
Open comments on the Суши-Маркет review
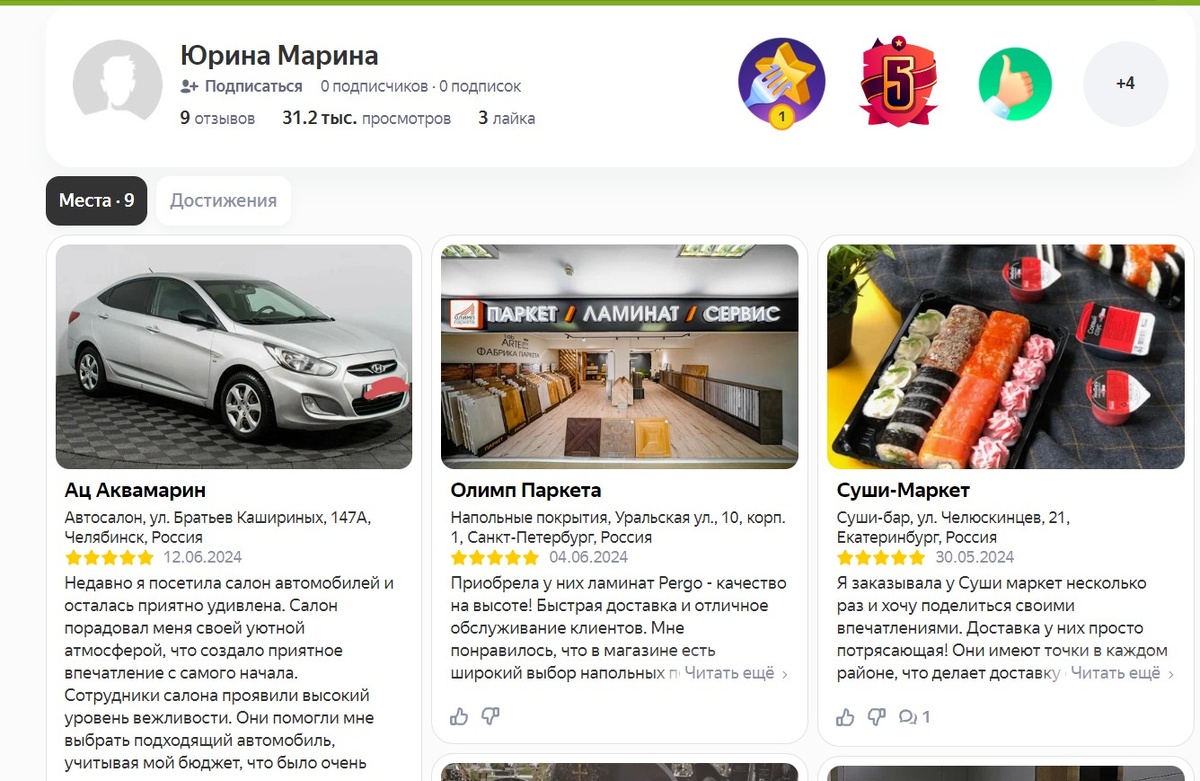pos(914,716)
